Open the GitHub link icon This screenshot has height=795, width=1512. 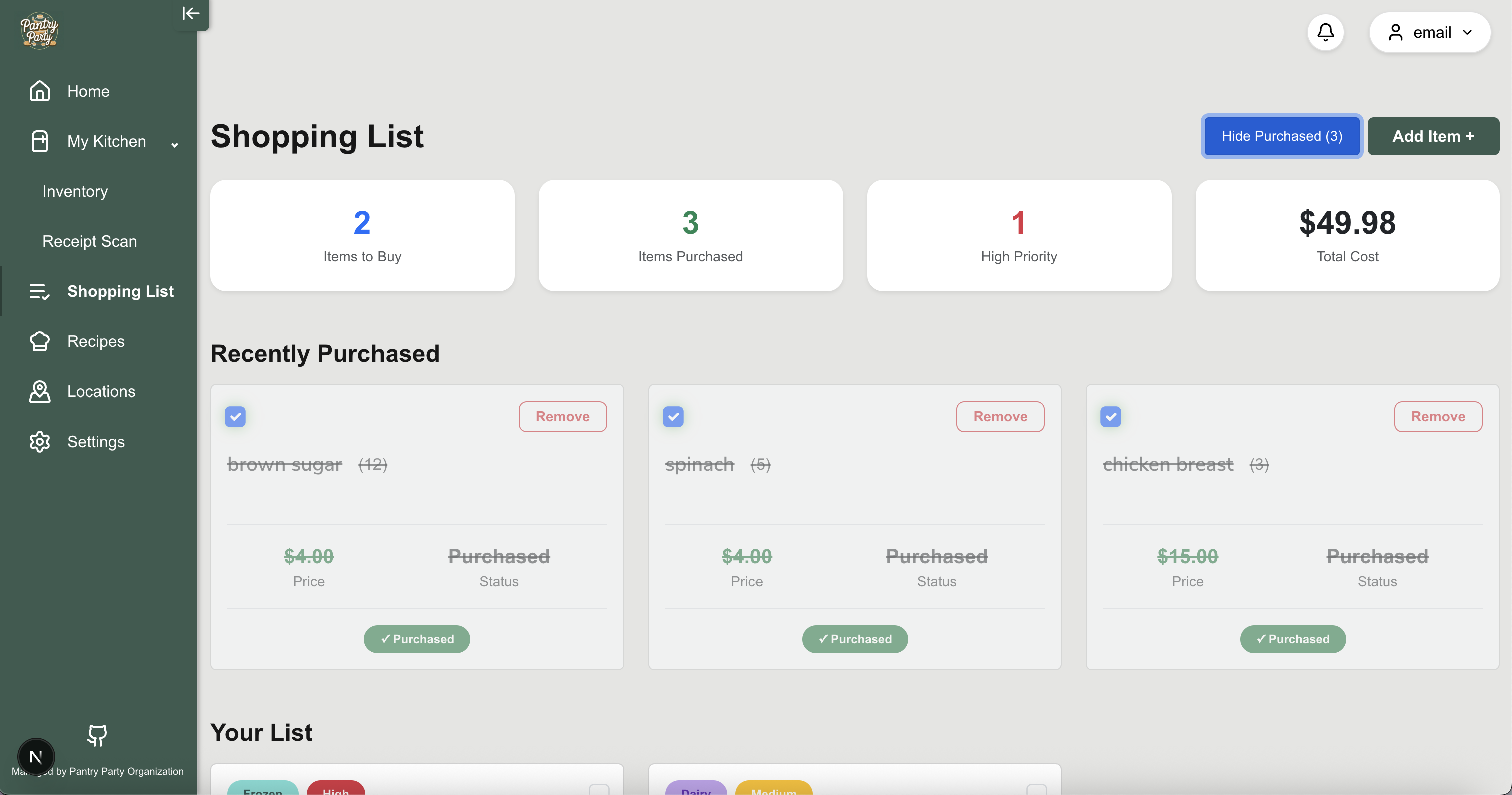(97, 735)
